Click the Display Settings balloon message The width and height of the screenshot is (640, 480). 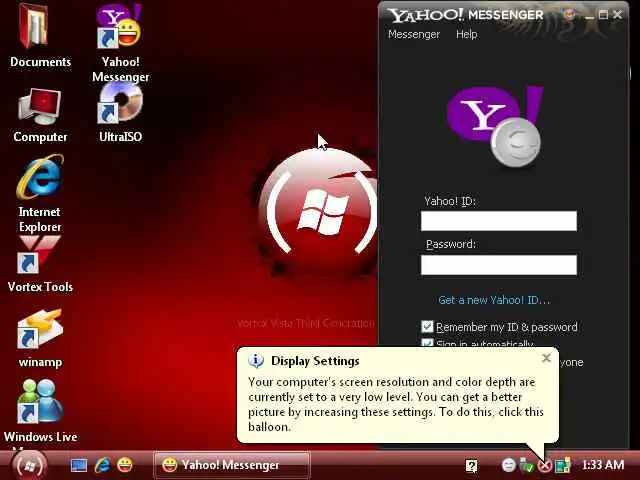pyautogui.click(x=396, y=404)
